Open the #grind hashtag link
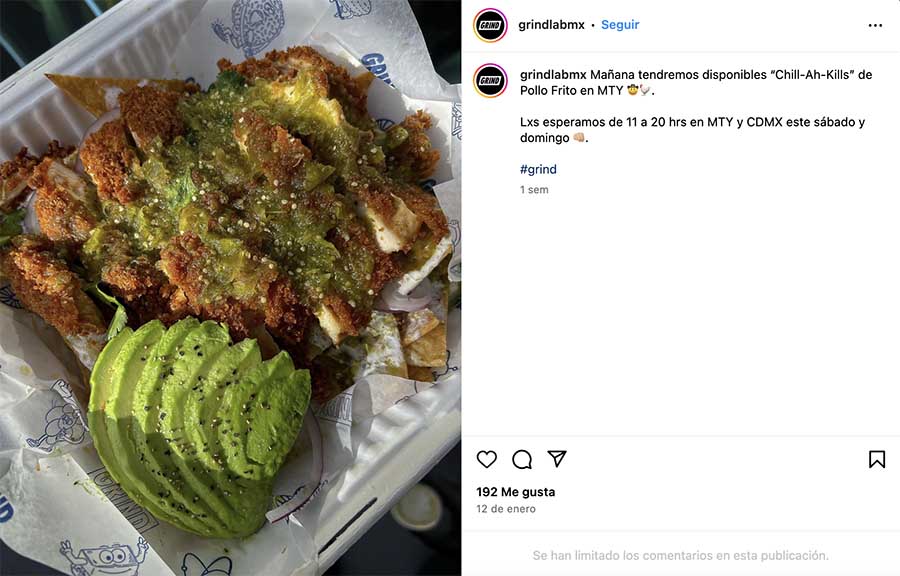 pos(538,169)
